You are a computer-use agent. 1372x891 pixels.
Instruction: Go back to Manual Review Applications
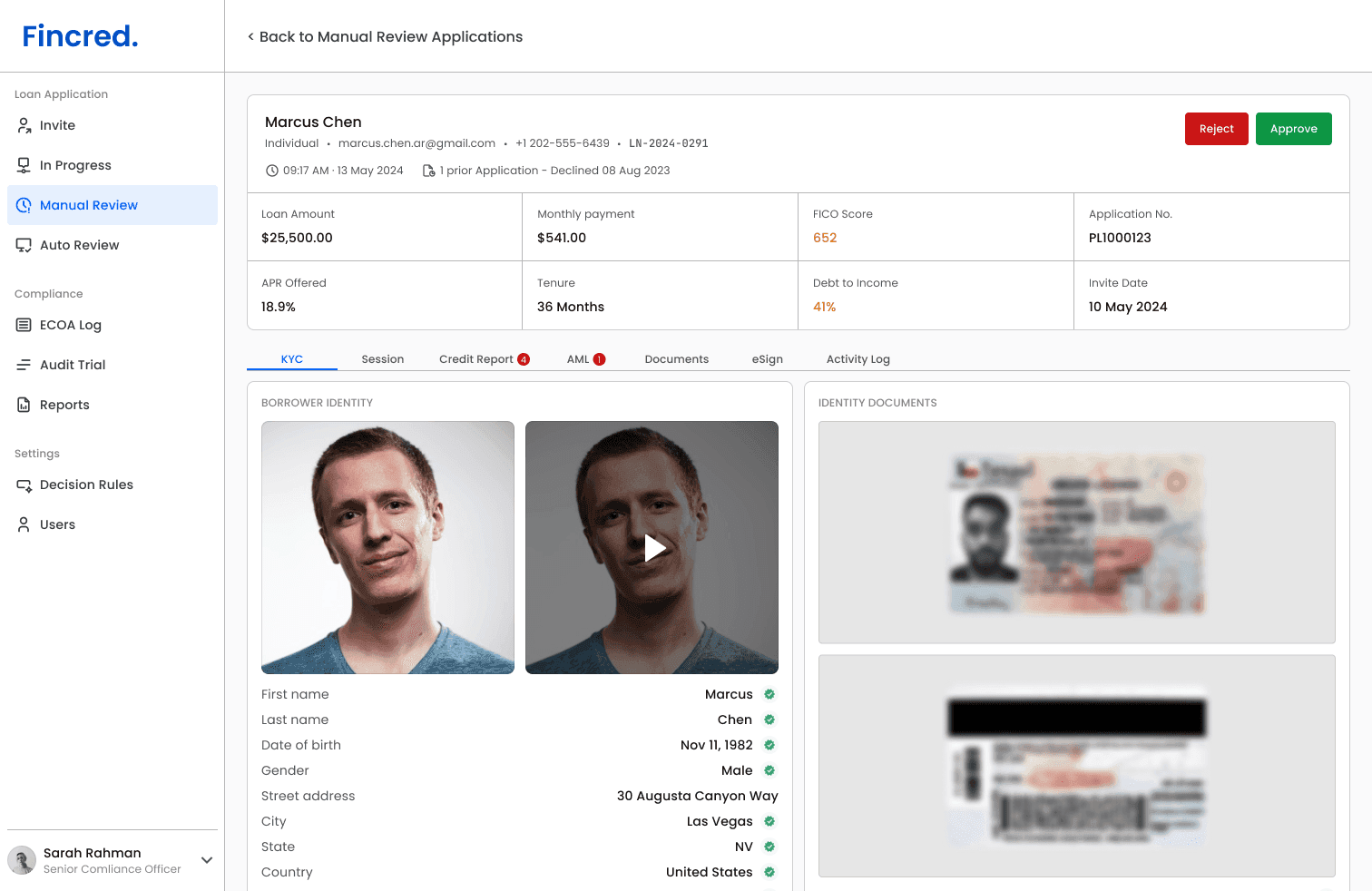(385, 36)
